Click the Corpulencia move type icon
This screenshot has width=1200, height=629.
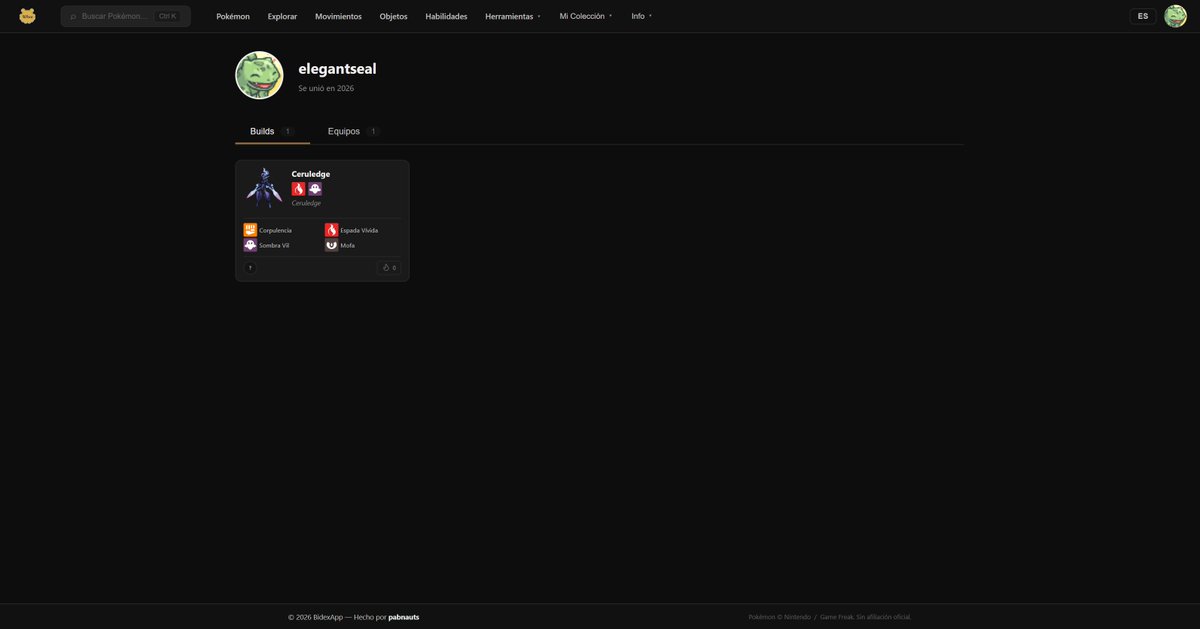click(250, 230)
